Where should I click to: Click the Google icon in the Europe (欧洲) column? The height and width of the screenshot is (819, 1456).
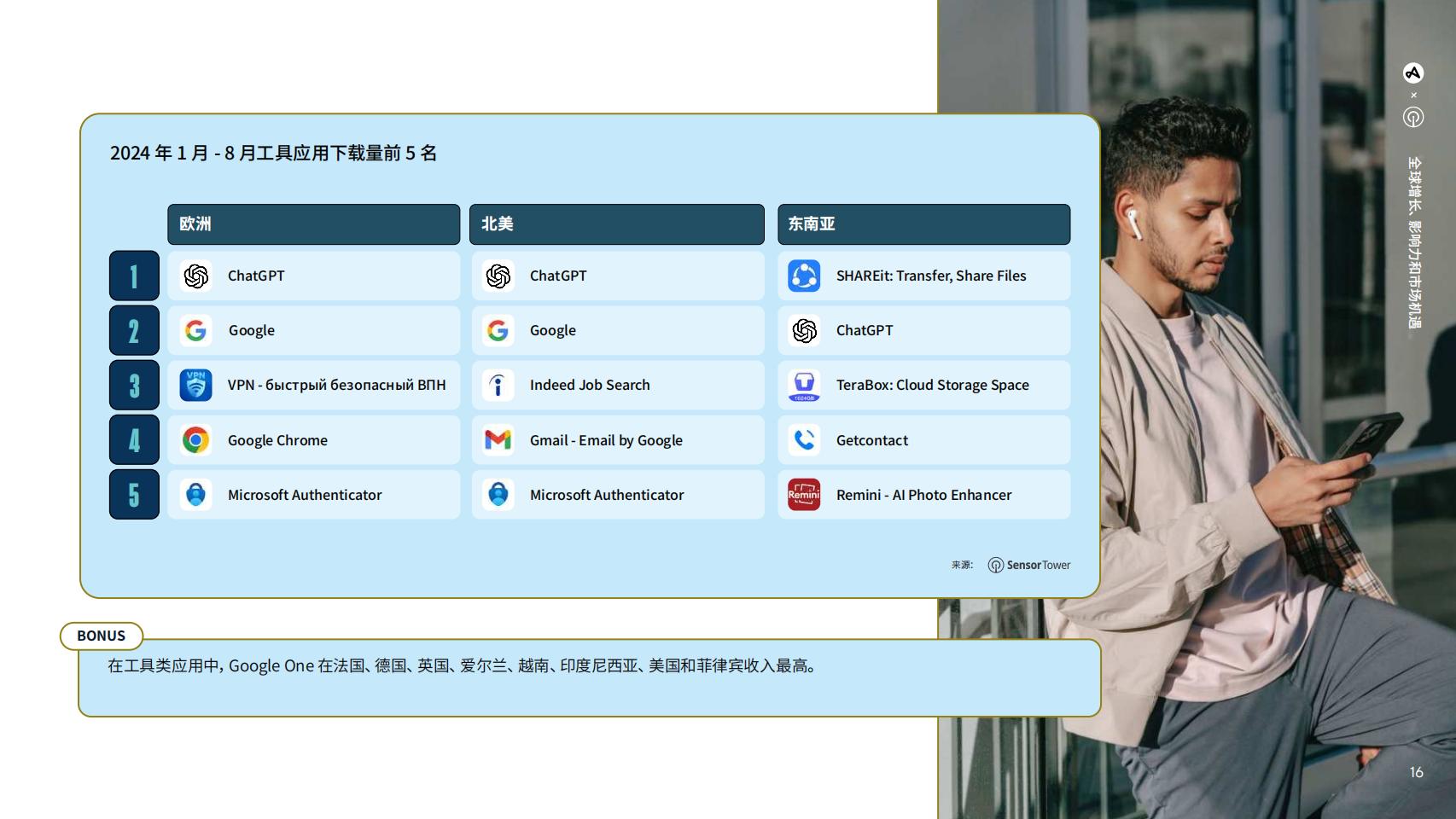point(196,330)
